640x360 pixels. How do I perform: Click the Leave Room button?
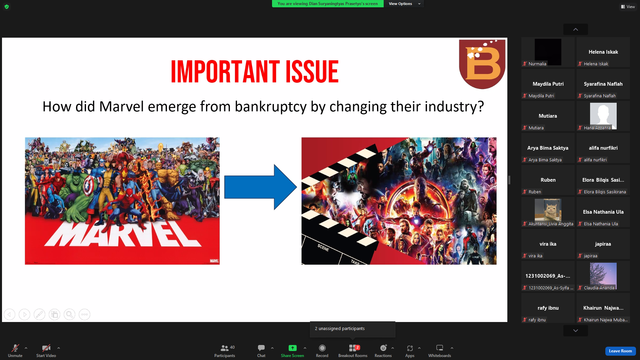[x=620, y=351]
